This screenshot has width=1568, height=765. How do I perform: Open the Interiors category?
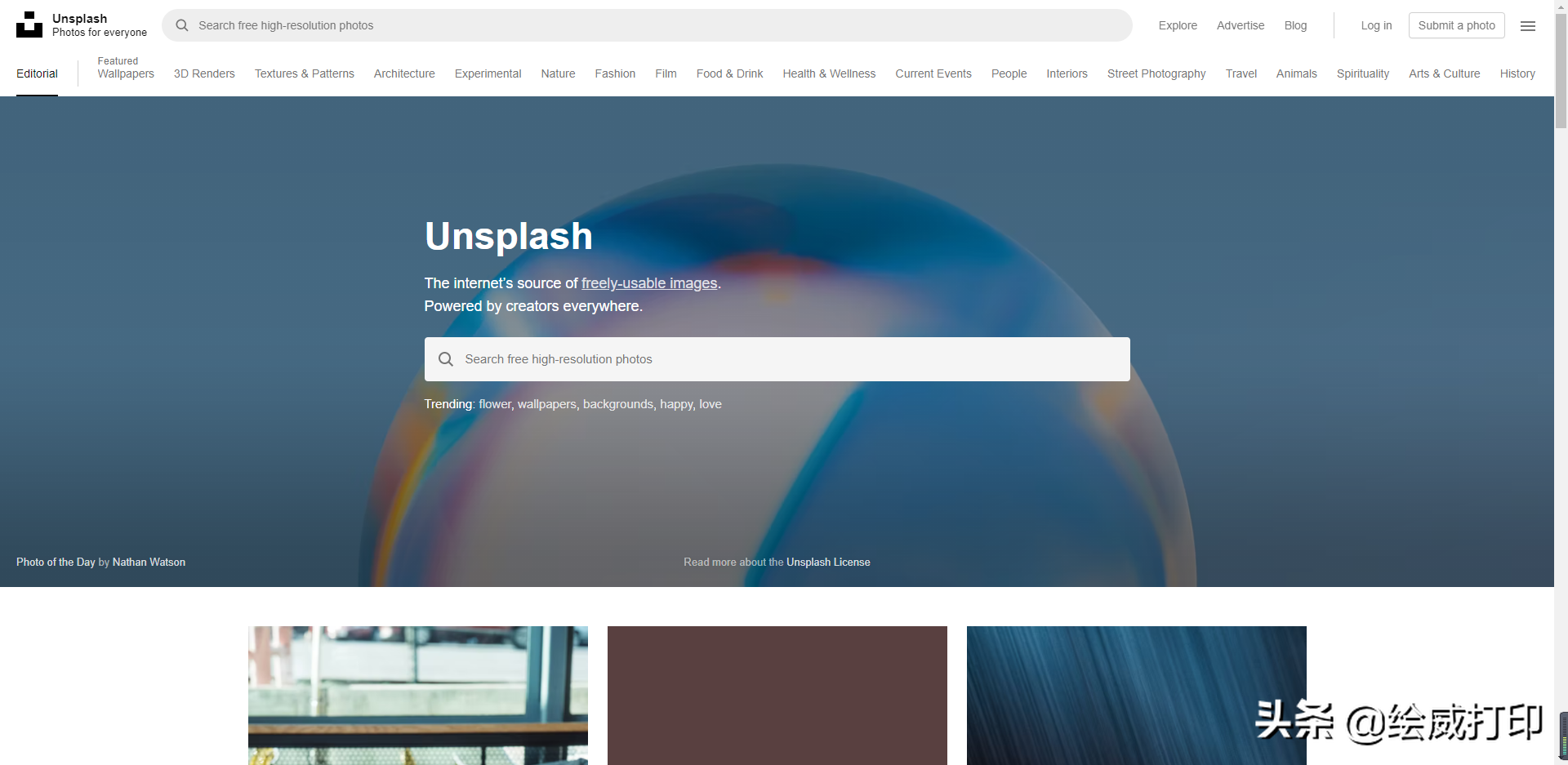(x=1067, y=73)
